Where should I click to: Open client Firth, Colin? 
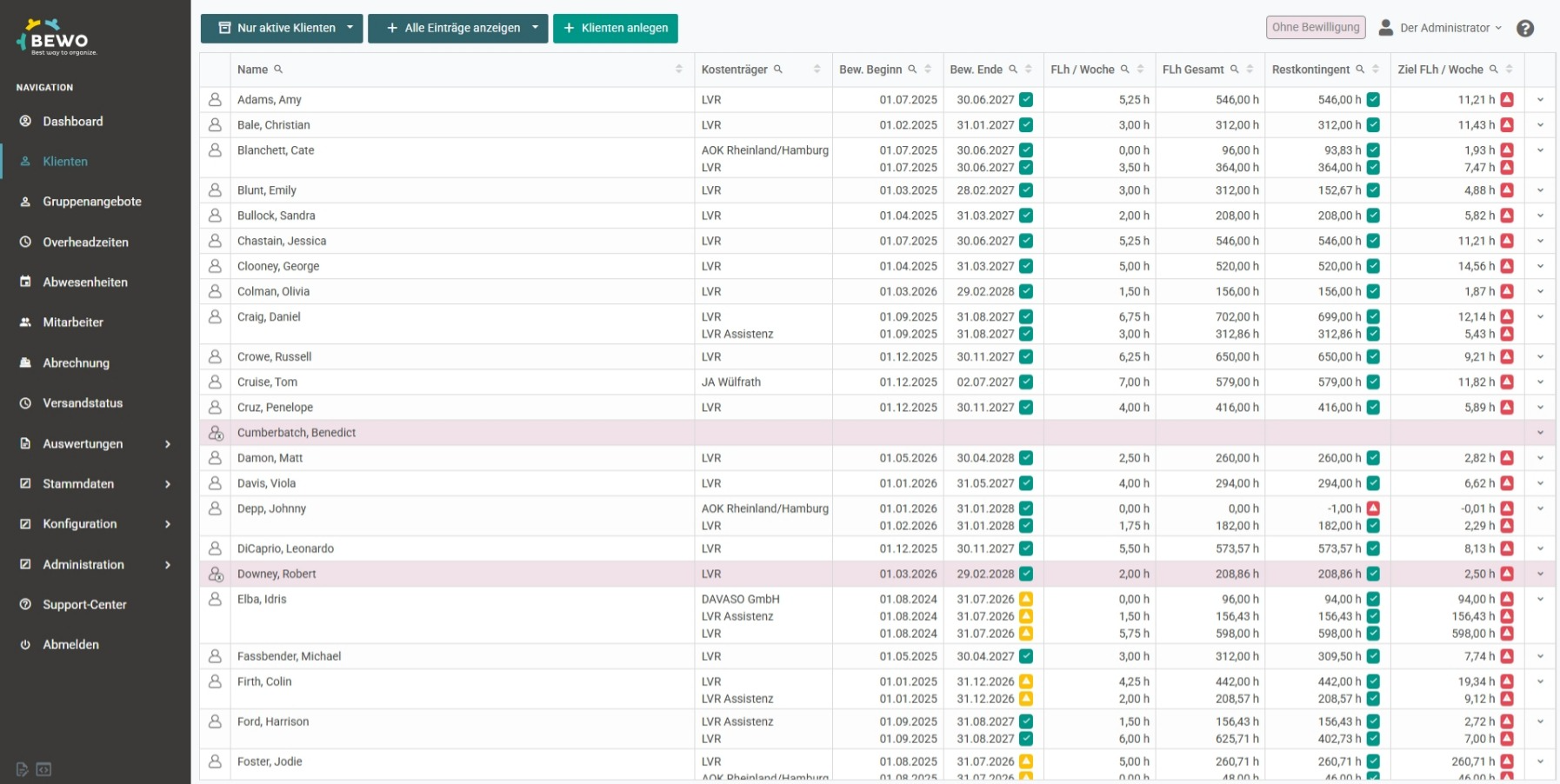click(x=264, y=682)
